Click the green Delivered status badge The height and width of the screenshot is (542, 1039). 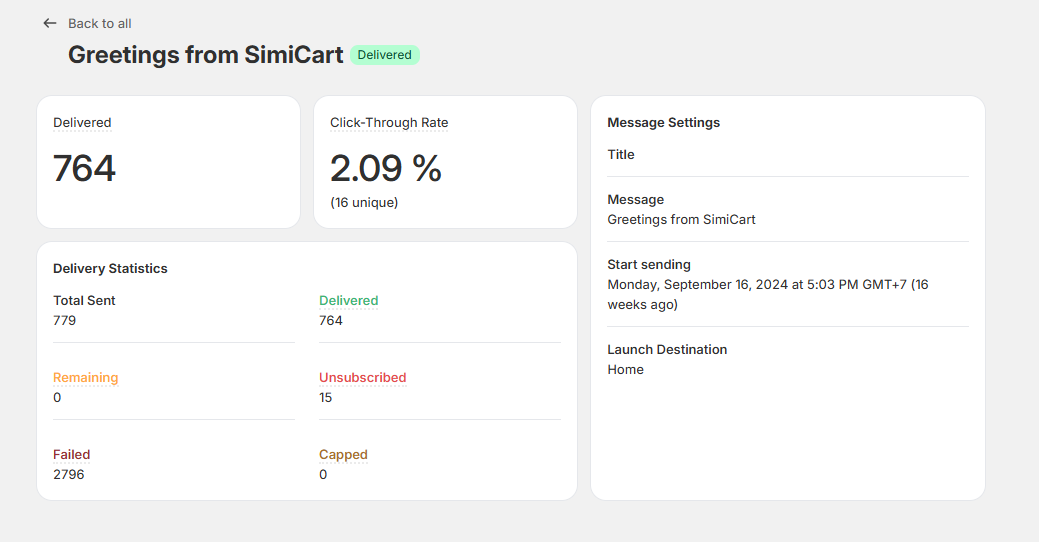(384, 55)
